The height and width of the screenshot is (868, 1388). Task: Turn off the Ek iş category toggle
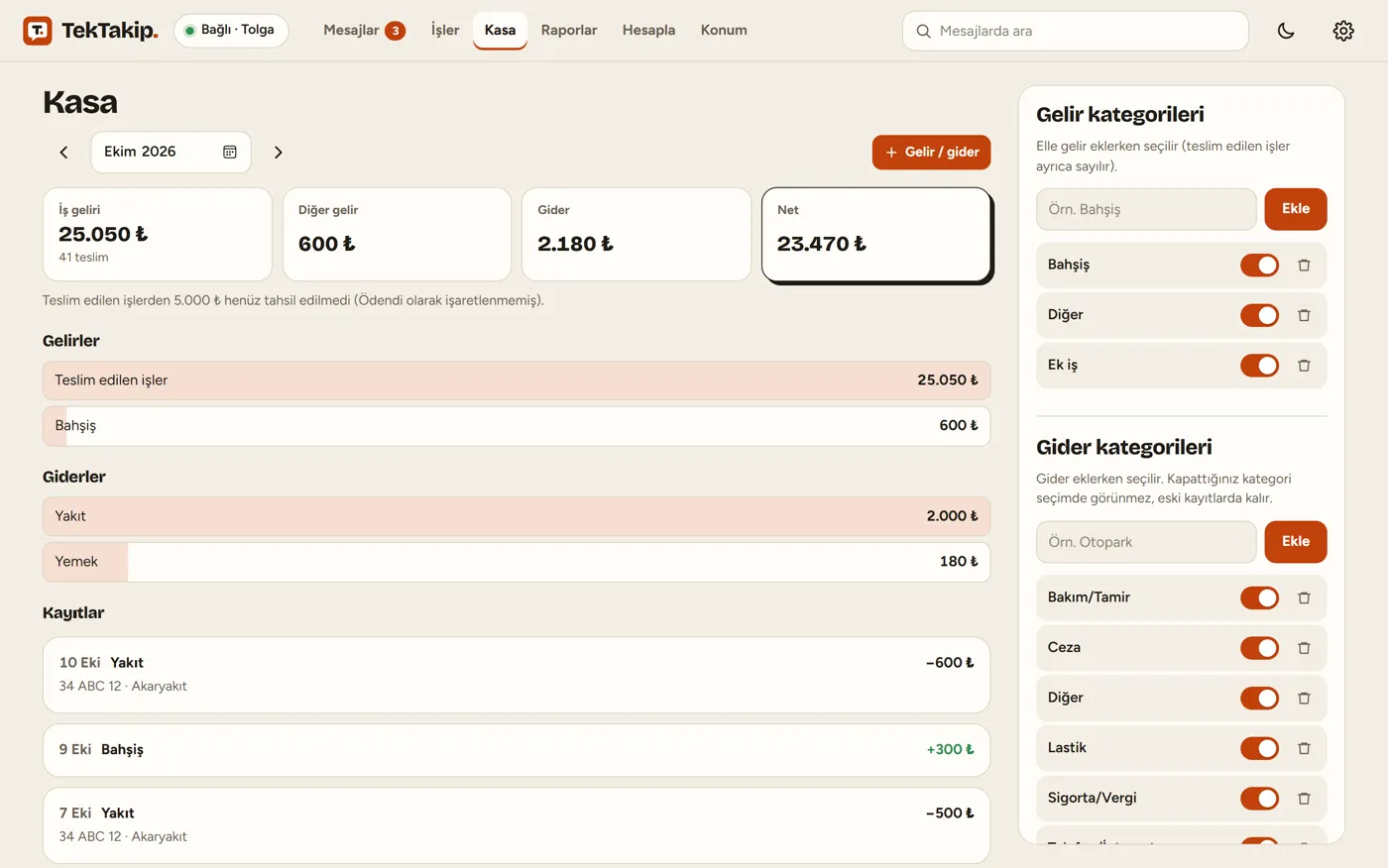1259,366
